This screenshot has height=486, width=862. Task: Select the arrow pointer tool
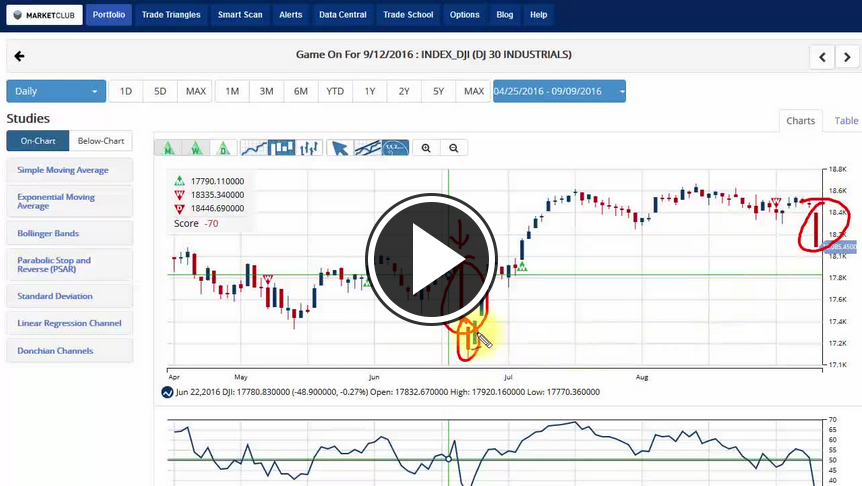click(340, 148)
